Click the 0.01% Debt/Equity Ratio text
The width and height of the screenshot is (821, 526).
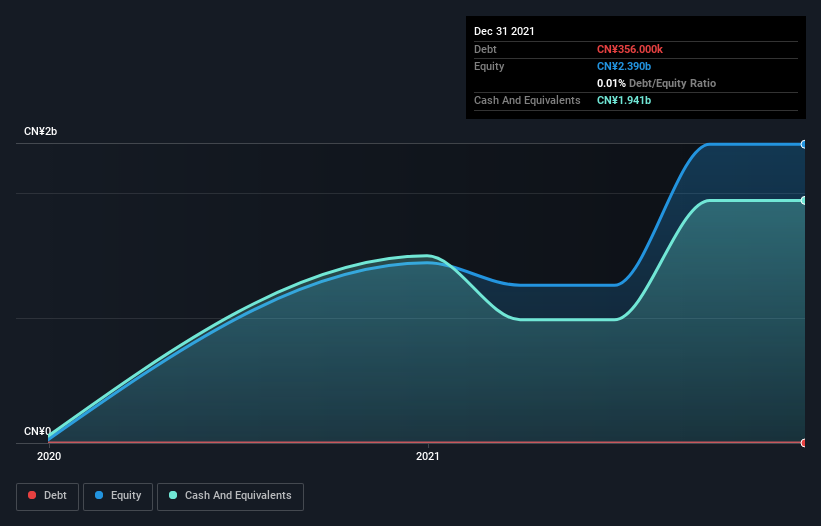tap(657, 83)
